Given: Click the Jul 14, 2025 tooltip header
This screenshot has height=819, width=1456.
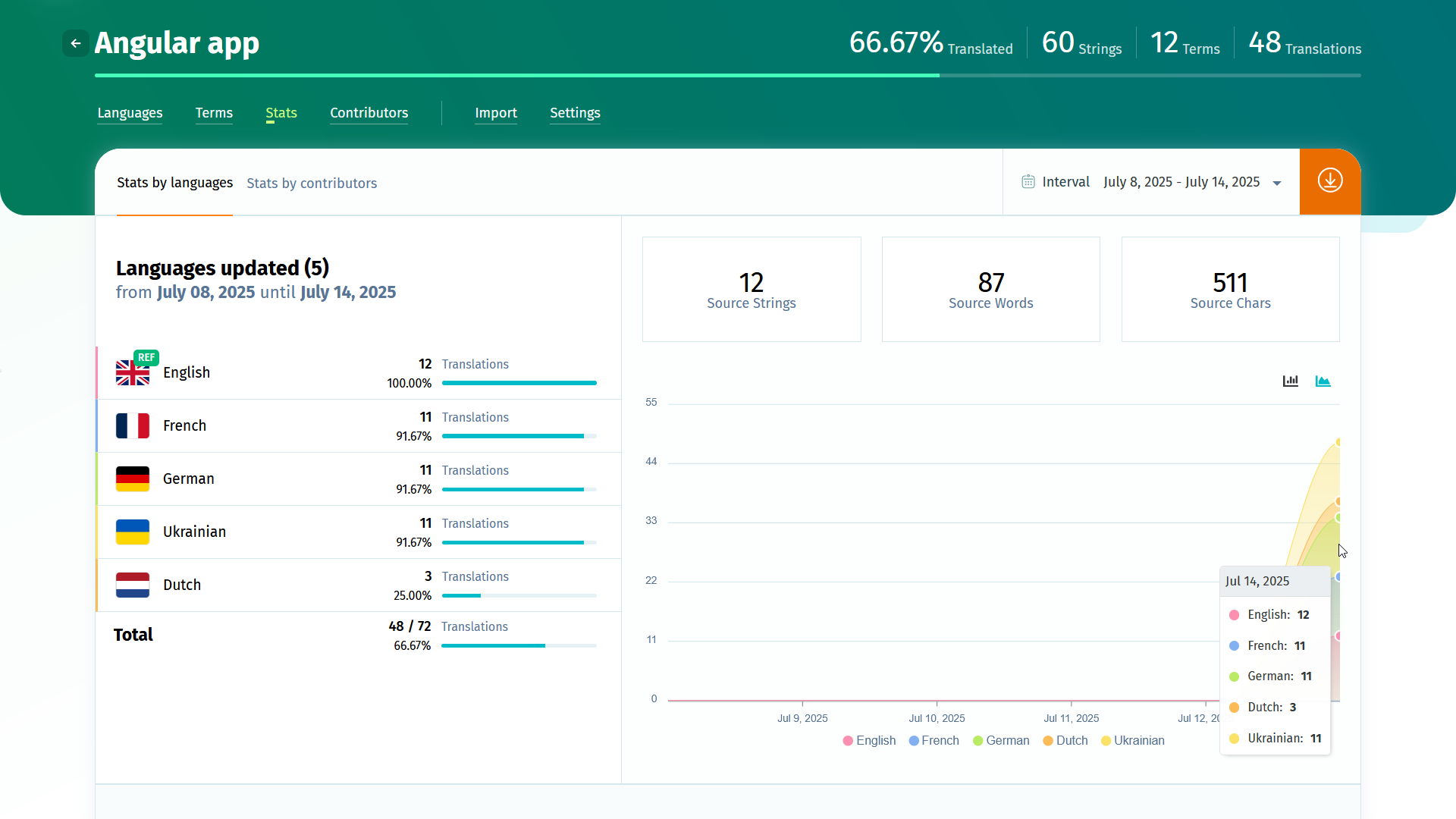Looking at the screenshot, I should click(x=1275, y=581).
